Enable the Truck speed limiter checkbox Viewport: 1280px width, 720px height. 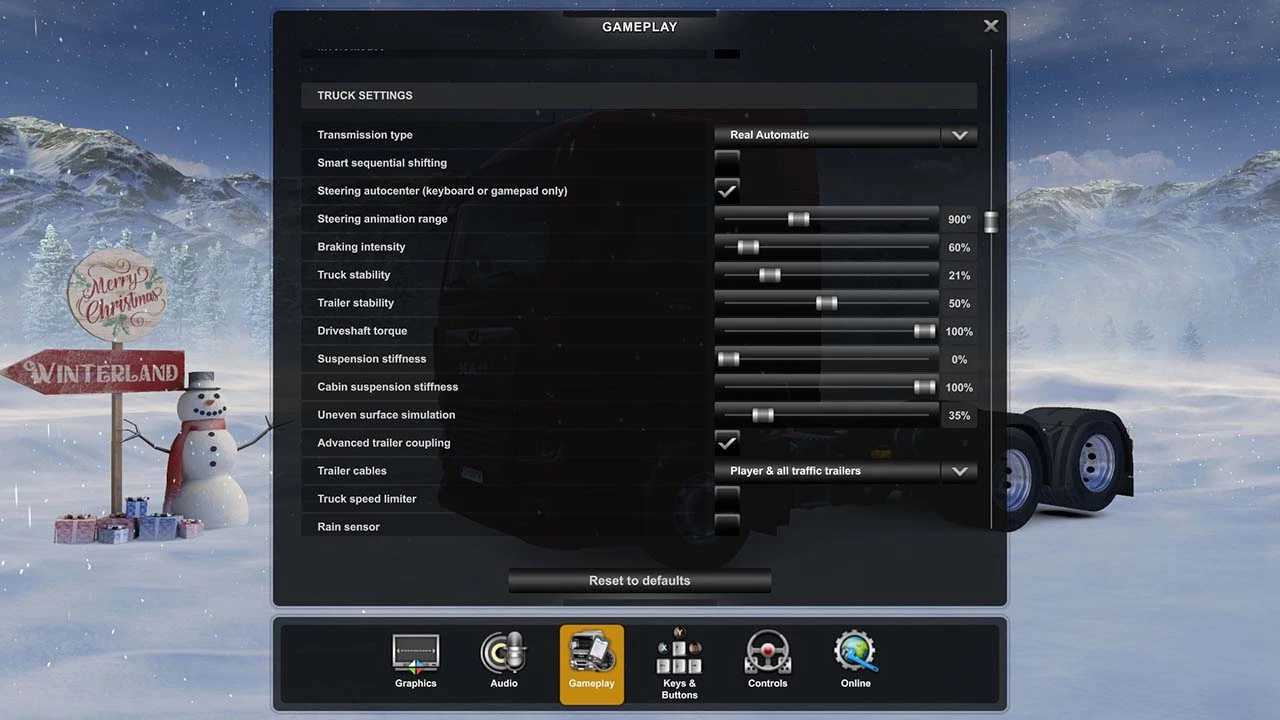point(727,499)
